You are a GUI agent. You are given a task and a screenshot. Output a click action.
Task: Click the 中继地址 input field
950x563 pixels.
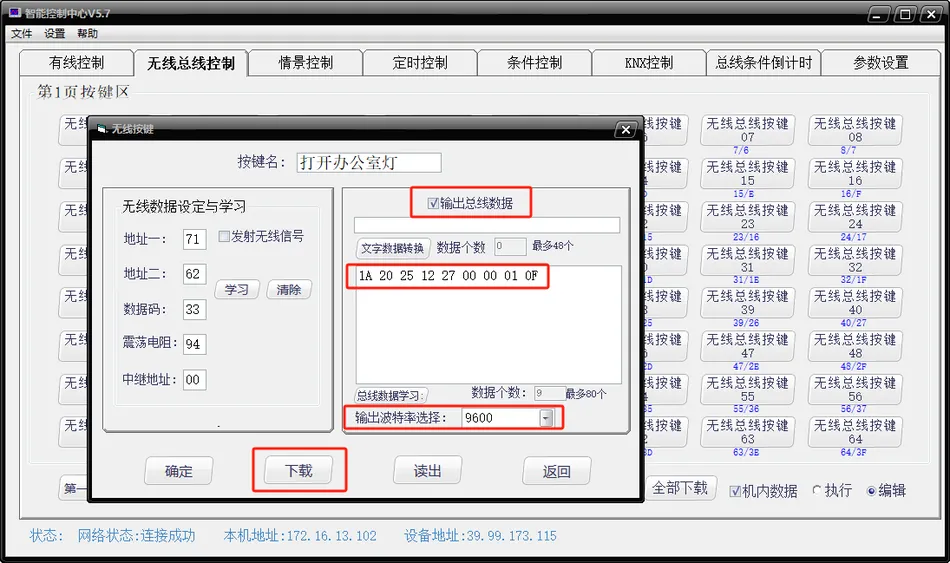(194, 380)
